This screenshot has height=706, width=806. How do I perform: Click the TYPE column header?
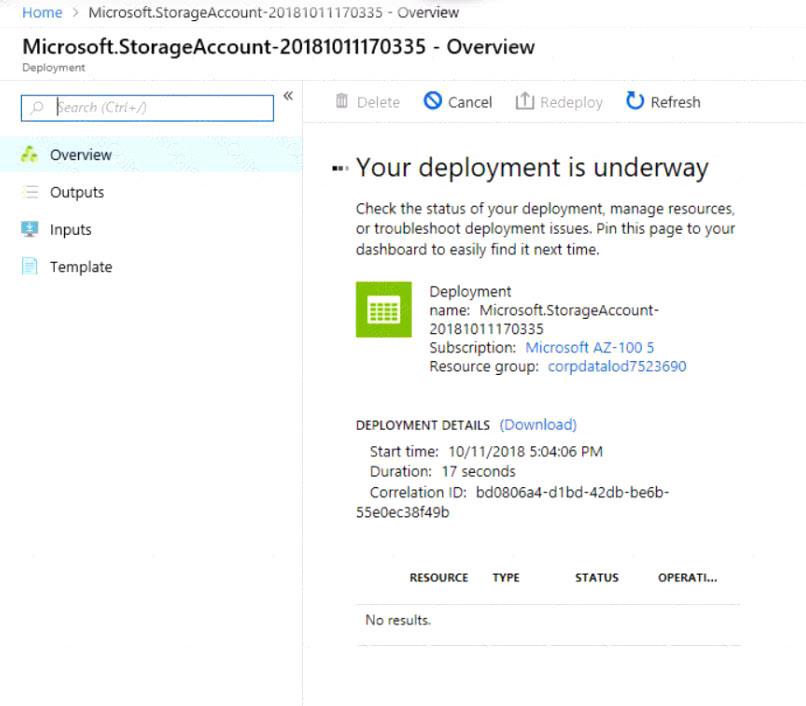506,577
